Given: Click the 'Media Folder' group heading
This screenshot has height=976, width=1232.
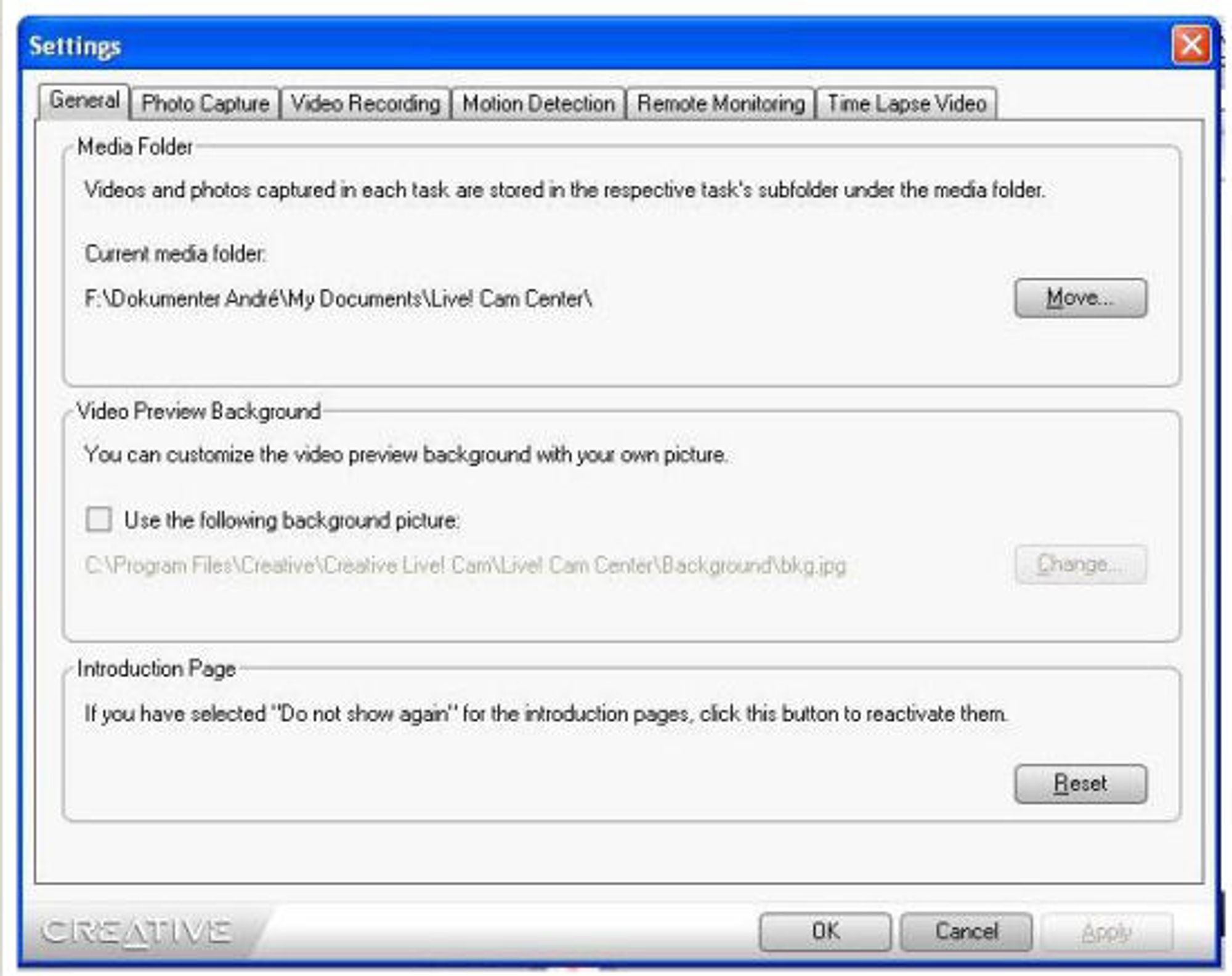Looking at the screenshot, I should (135, 147).
